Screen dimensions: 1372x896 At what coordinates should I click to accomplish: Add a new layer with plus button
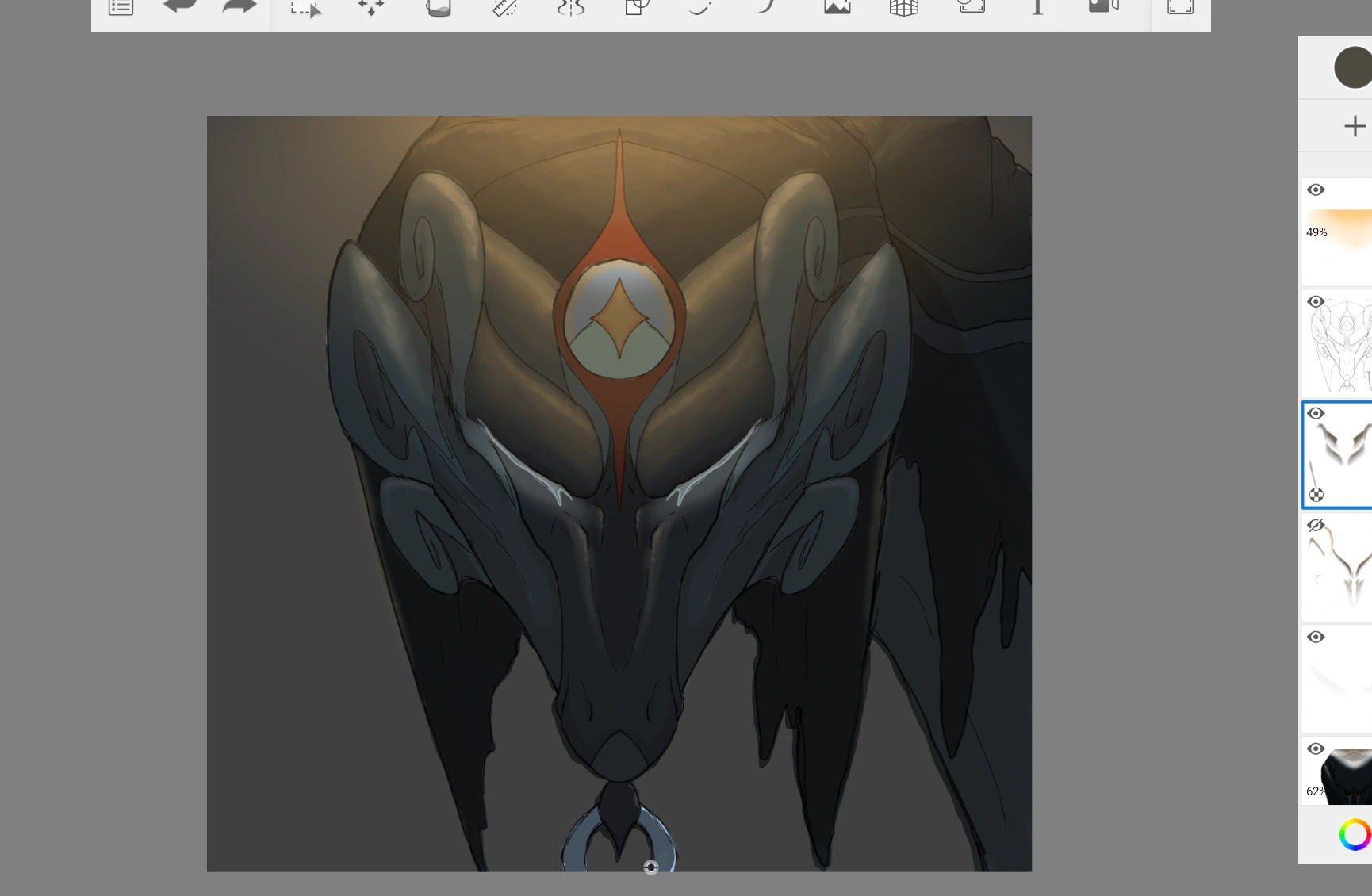(x=1354, y=126)
